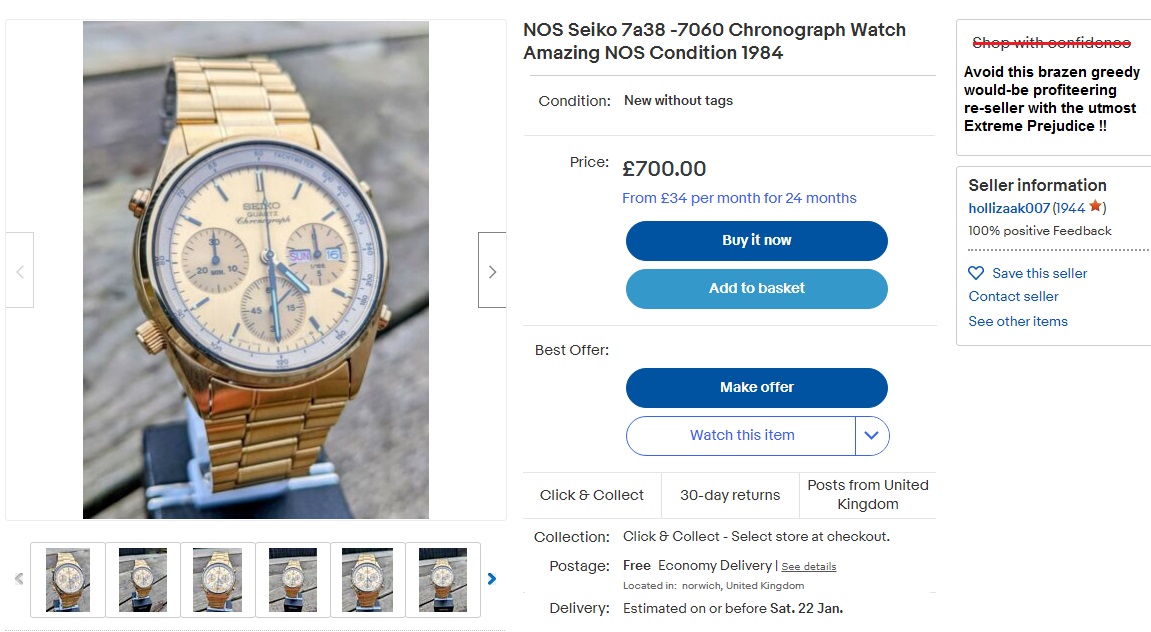Open See details for Economy Delivery

point(809,566)
